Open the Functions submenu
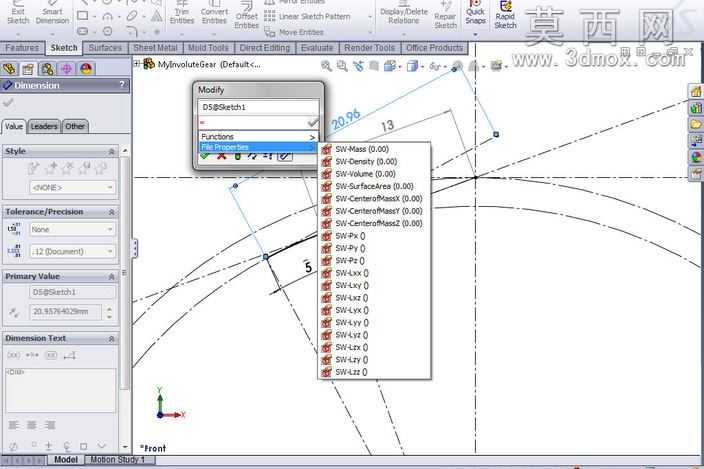Image resolution: width=704 pixels, height=469 pixels. click(259, 136)
